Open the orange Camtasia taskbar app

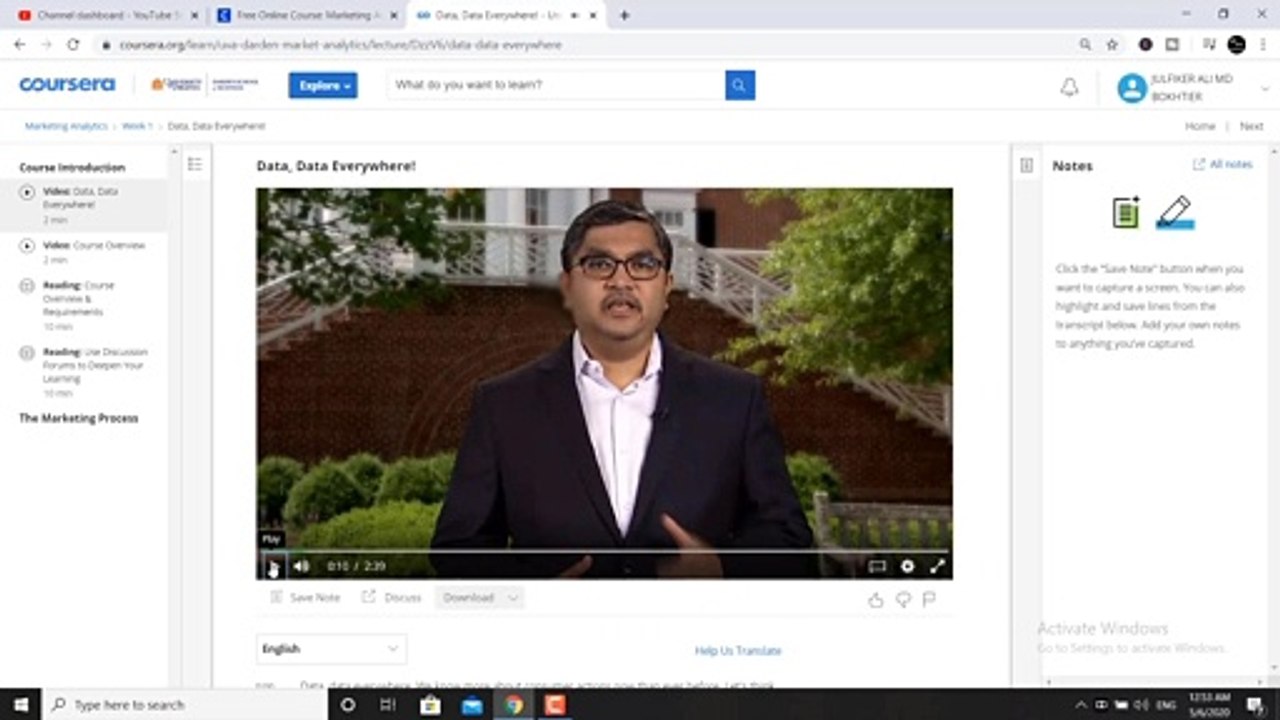pyautogui.click(x=554, y=704)
